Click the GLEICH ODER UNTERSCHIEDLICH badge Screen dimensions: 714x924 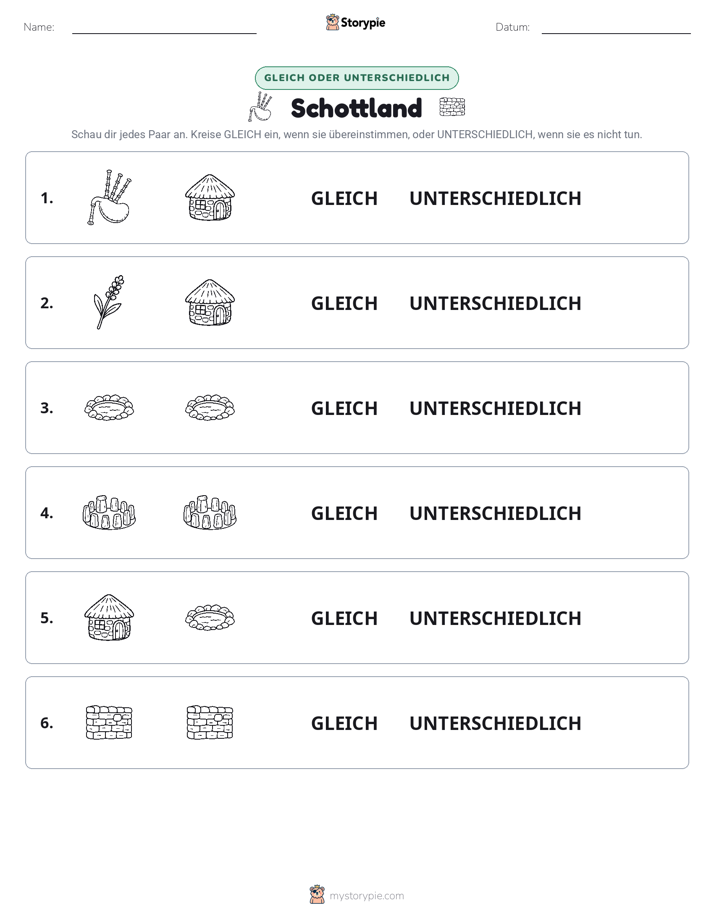(357, 78)
